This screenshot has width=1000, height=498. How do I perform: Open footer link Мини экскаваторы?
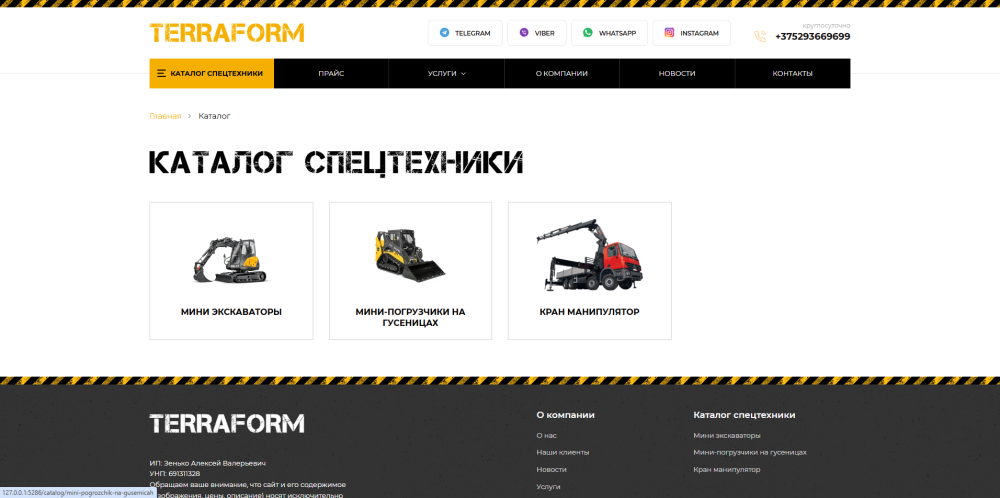click(x=727, y=436)
